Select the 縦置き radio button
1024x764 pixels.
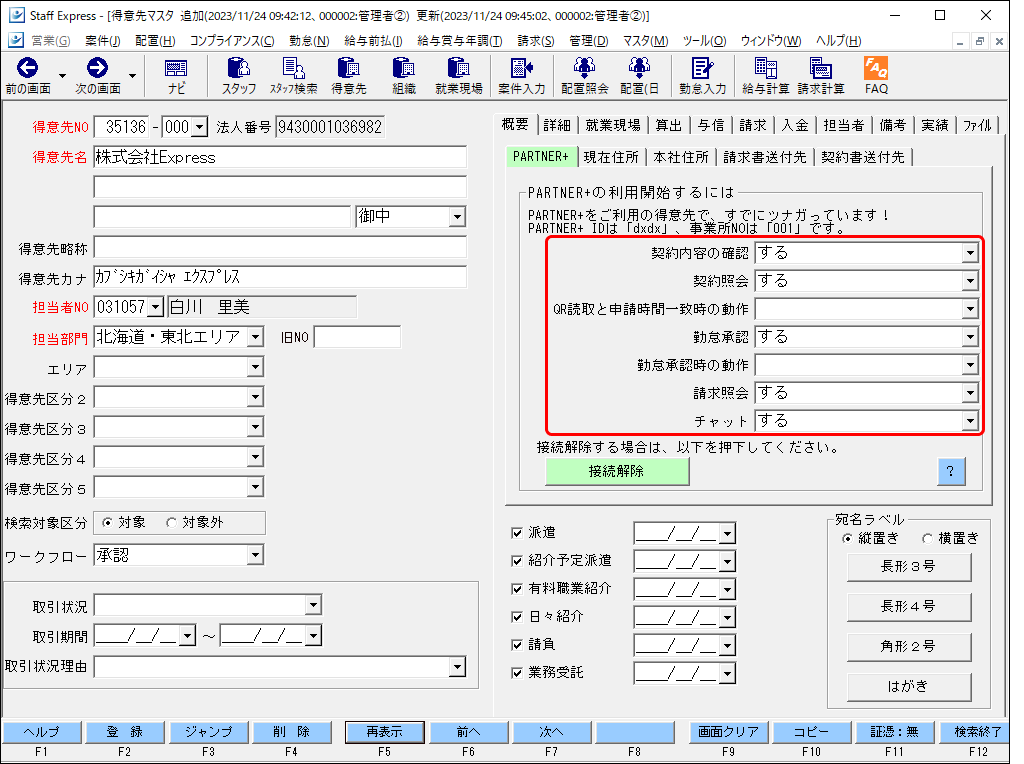tap(847, 539)
